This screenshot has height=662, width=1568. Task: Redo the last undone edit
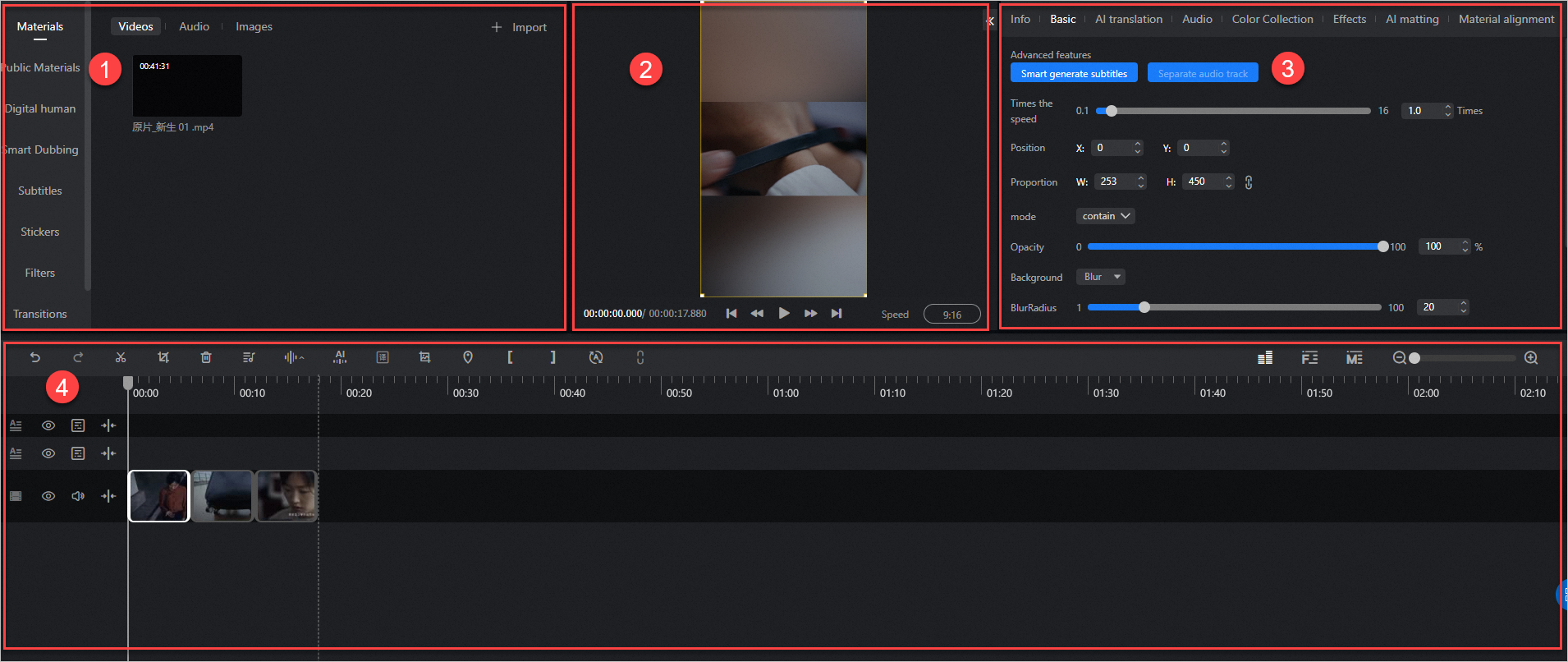[78, 357]
